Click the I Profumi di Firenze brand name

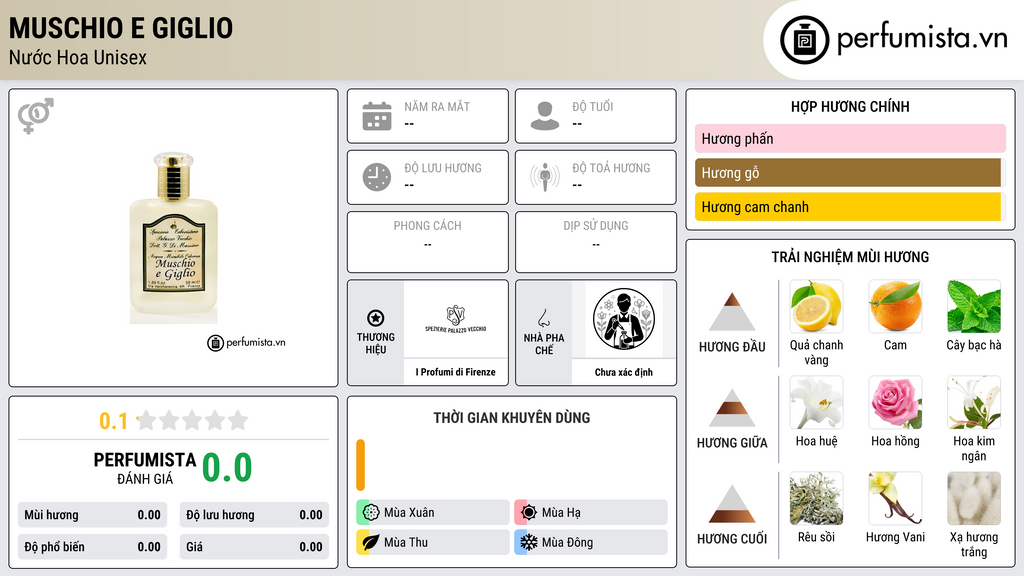click(456, 372)
